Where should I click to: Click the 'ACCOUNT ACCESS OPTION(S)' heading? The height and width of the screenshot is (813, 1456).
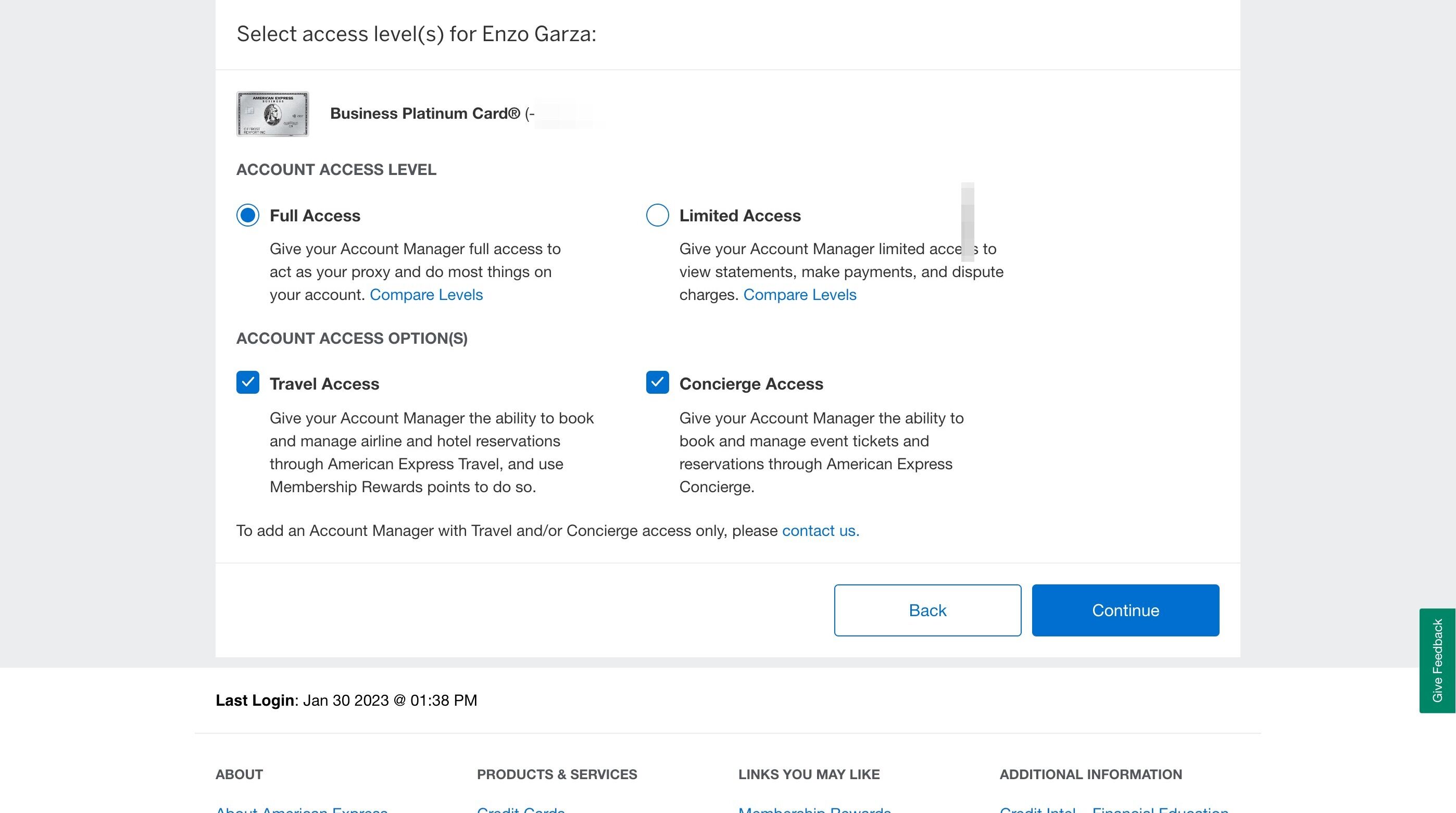352,338
